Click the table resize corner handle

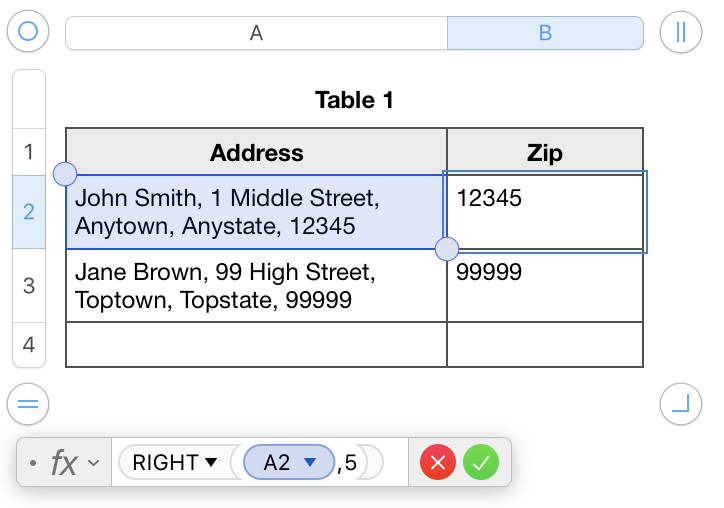click(x=681, y=404)
